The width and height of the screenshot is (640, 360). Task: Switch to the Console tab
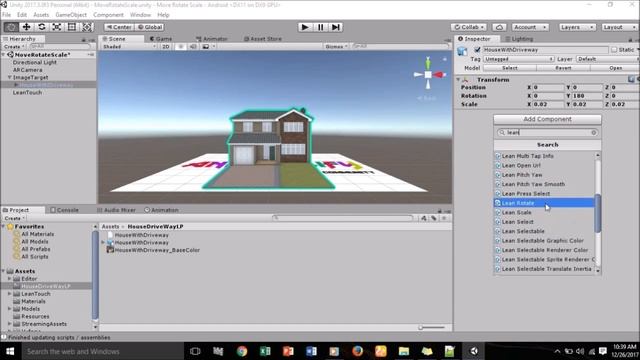64,210
